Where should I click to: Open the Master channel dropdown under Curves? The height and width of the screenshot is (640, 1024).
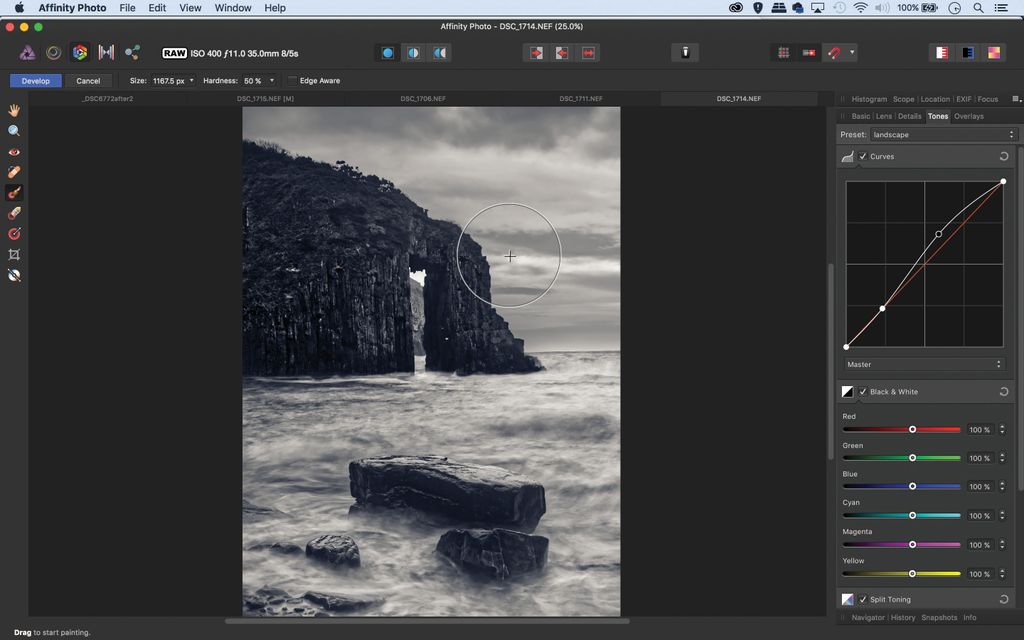pos(925,364)
